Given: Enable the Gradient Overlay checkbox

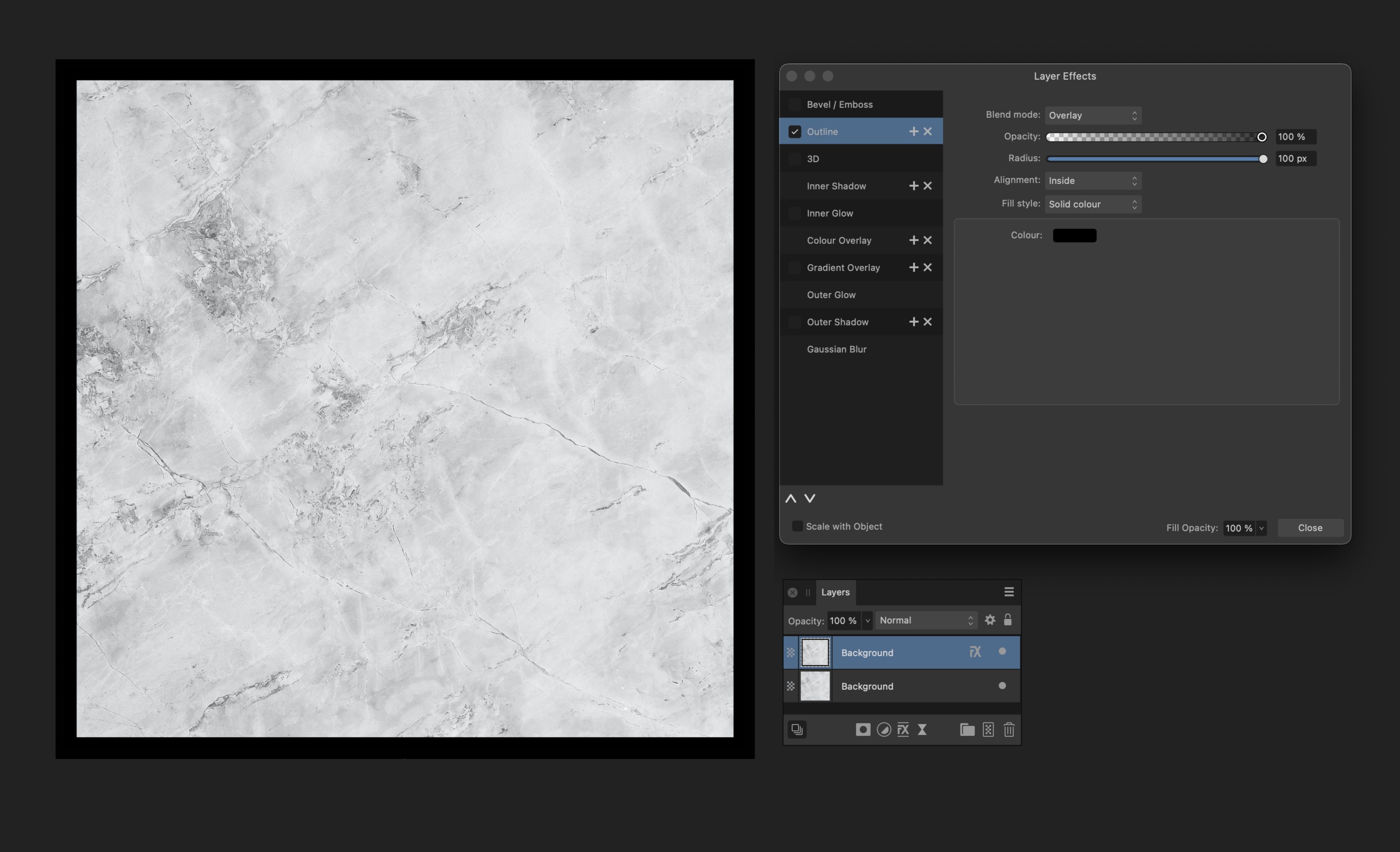Looking at the screenshot, I should click(794, 267).
